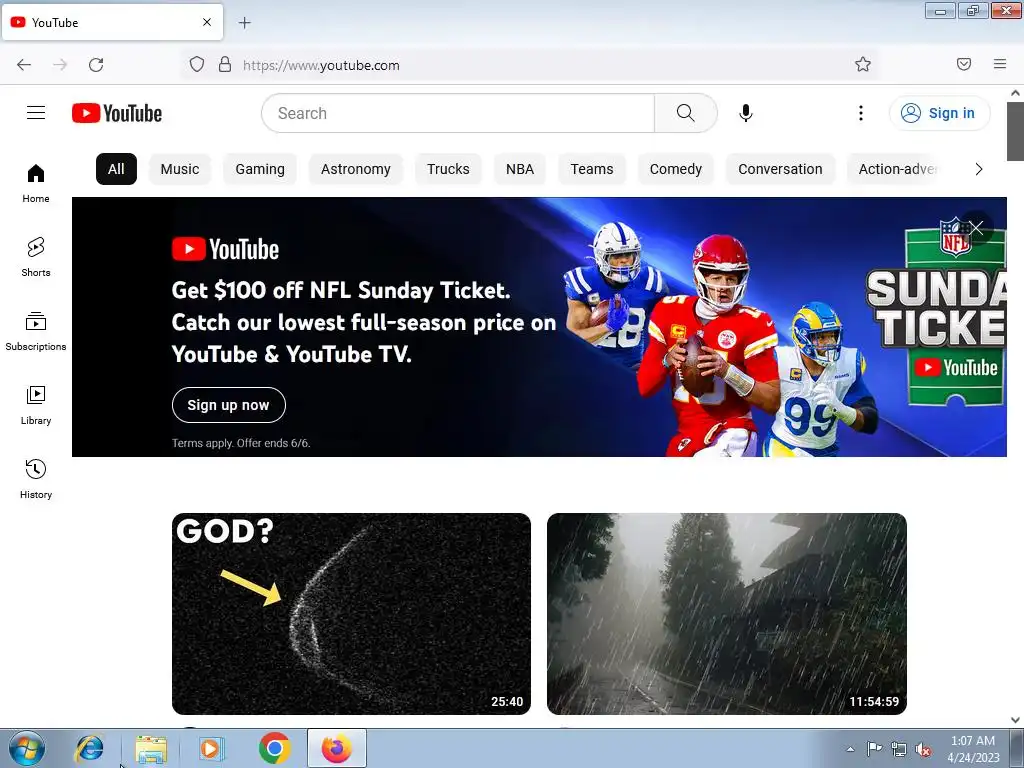The image size is (1024, 768).
Task: Select the Comedy filter chip
Action: [x=675, y=169]
